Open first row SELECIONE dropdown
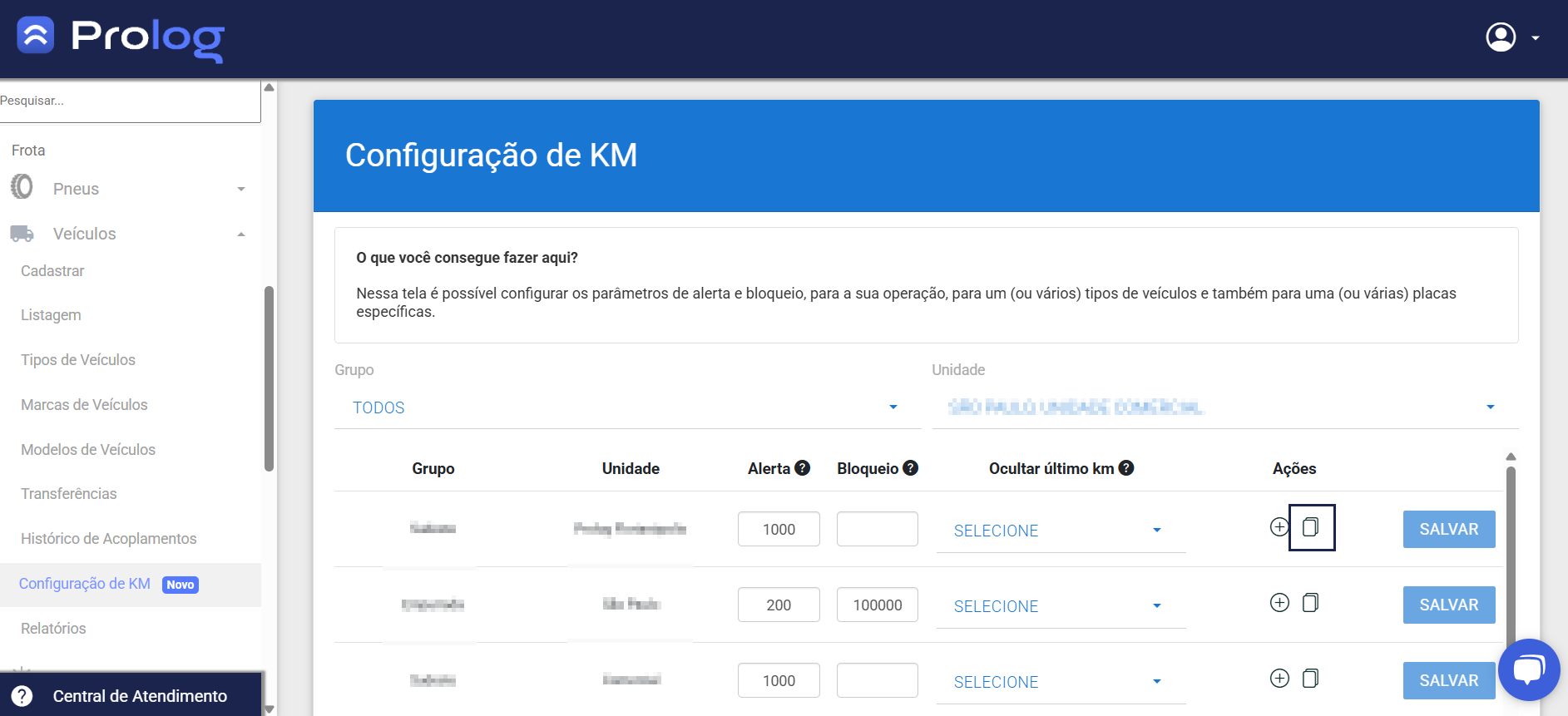 click(x=1060, y=531)
